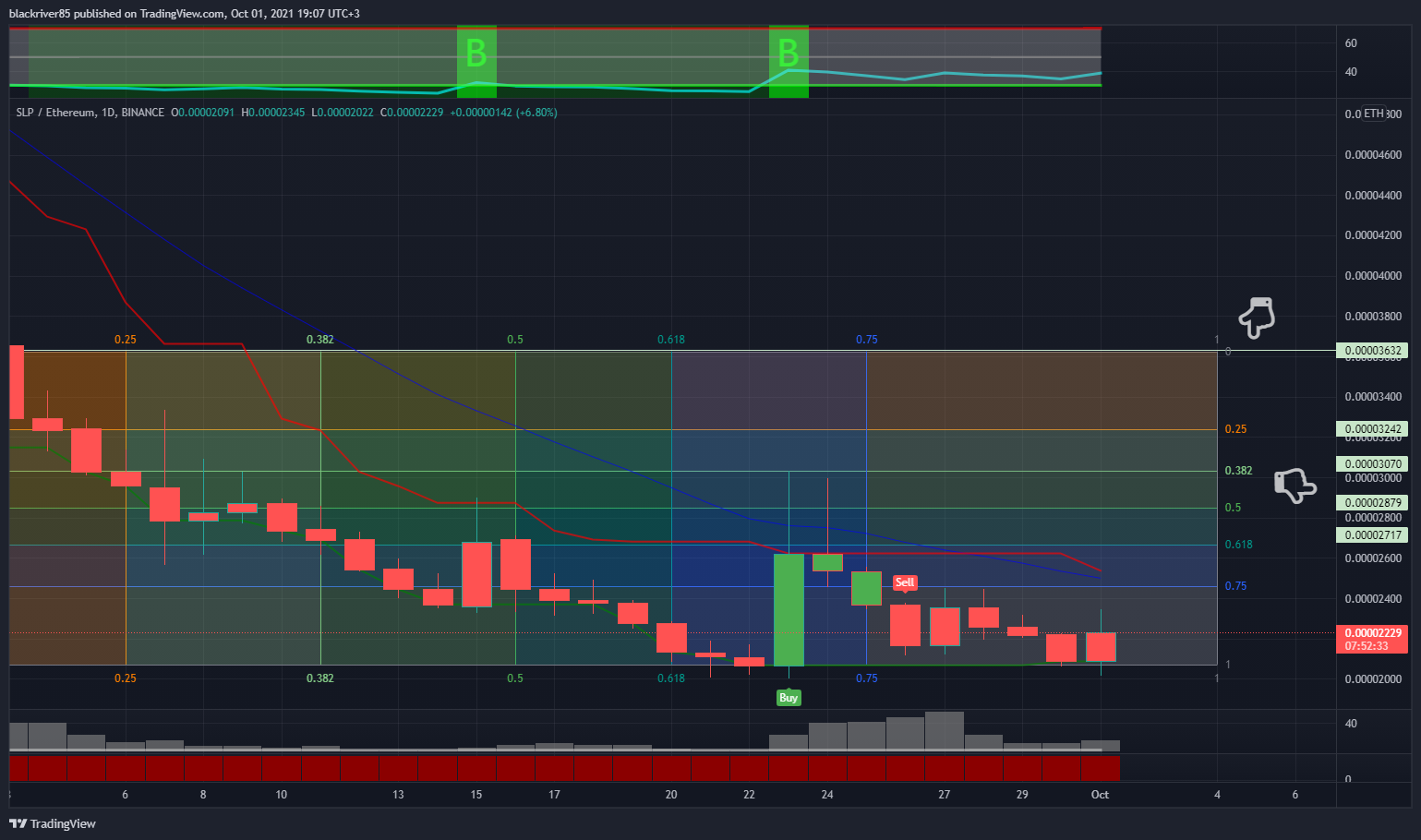Click the high value H0.00002345

(273, 113)
